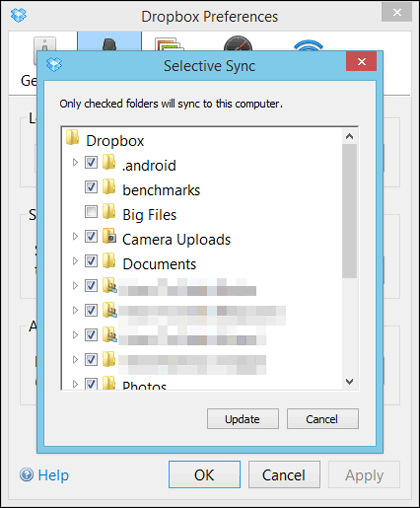Screen dimensions: 420x508
Task: Click the .android folder icon
Action: [x=109, y=162]
